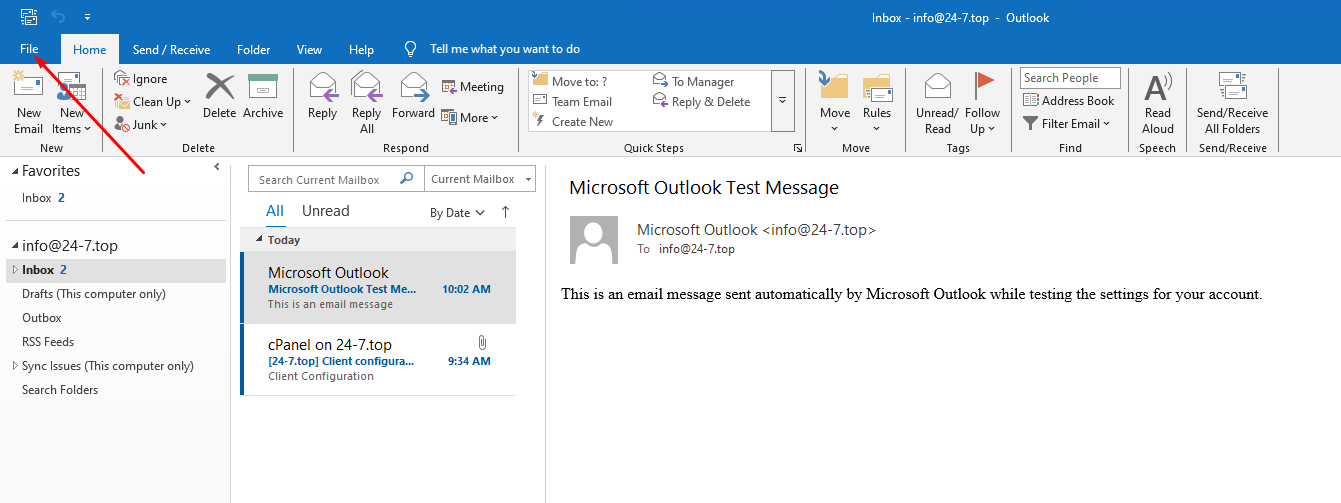Switch to the Unread message filter
This screenshot has height=503, width=1341.
(x=326, y=211)
